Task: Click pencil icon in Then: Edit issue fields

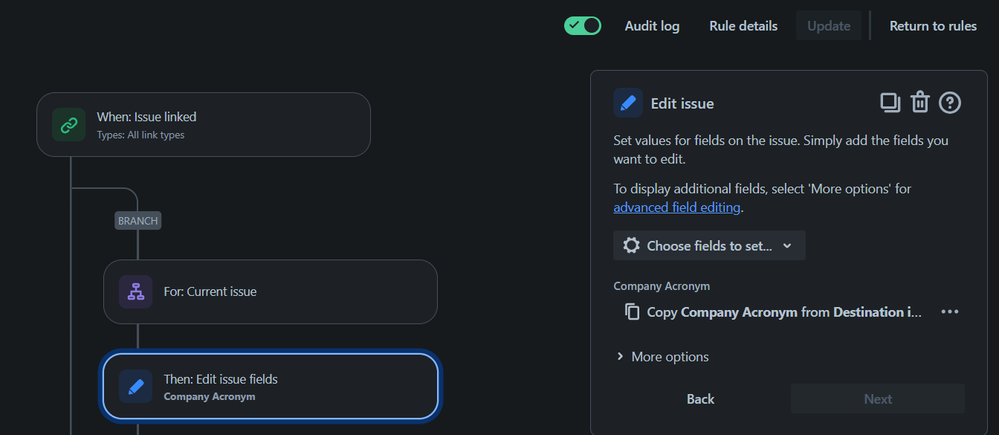Action: 136,386
